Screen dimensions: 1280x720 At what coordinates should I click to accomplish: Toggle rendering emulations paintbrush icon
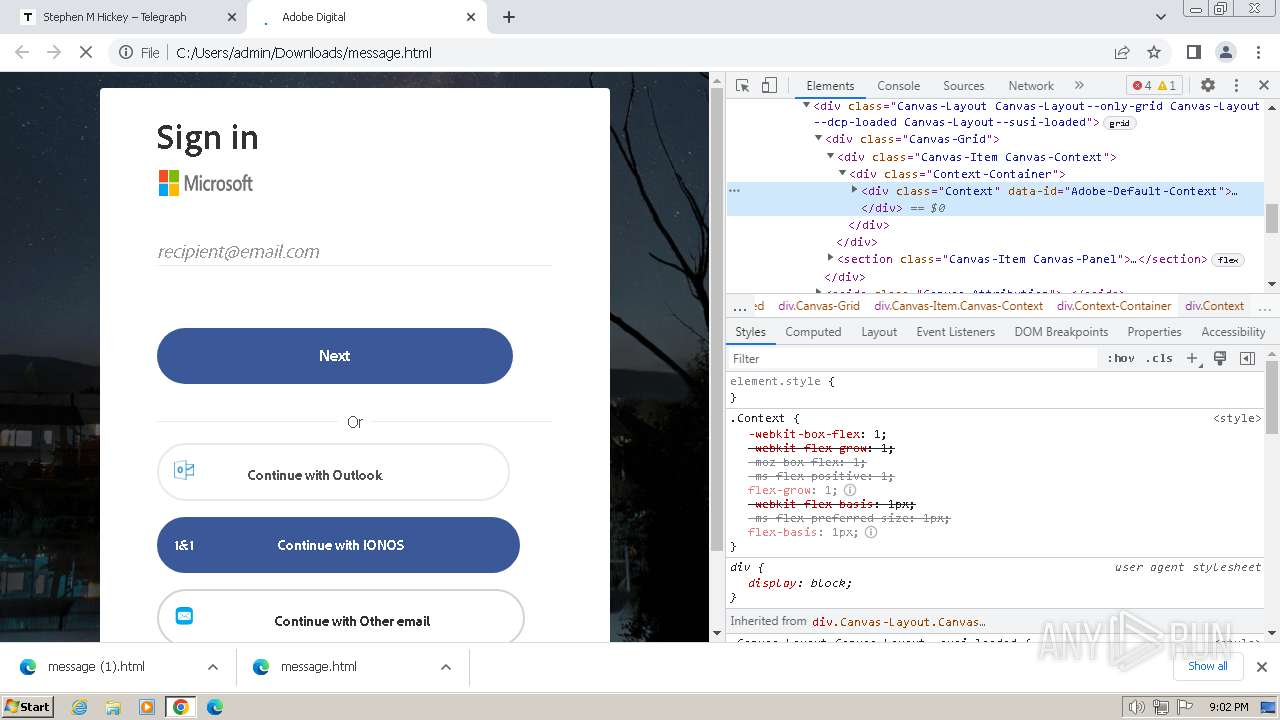point(1220,358)
